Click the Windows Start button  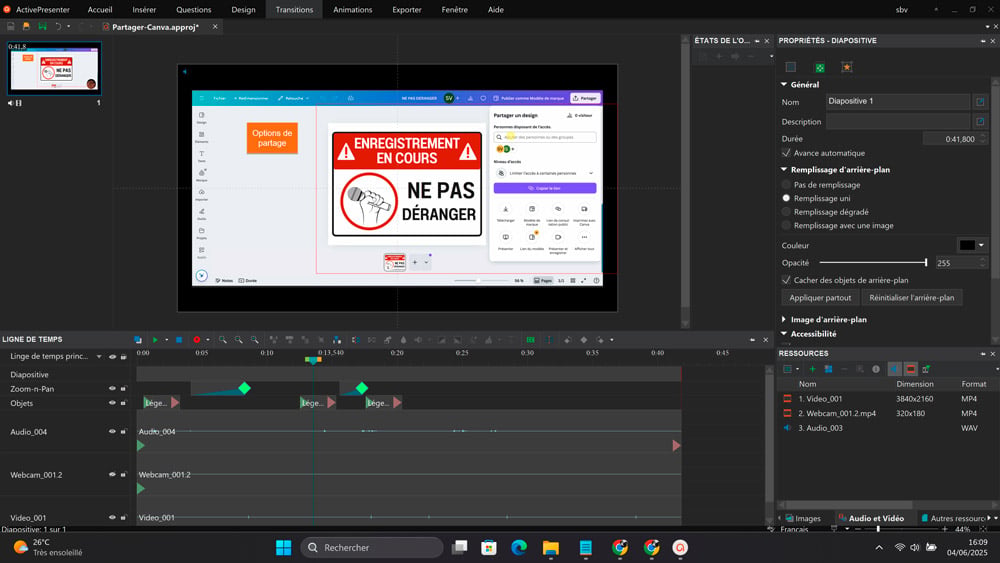(x=283, y=547)
